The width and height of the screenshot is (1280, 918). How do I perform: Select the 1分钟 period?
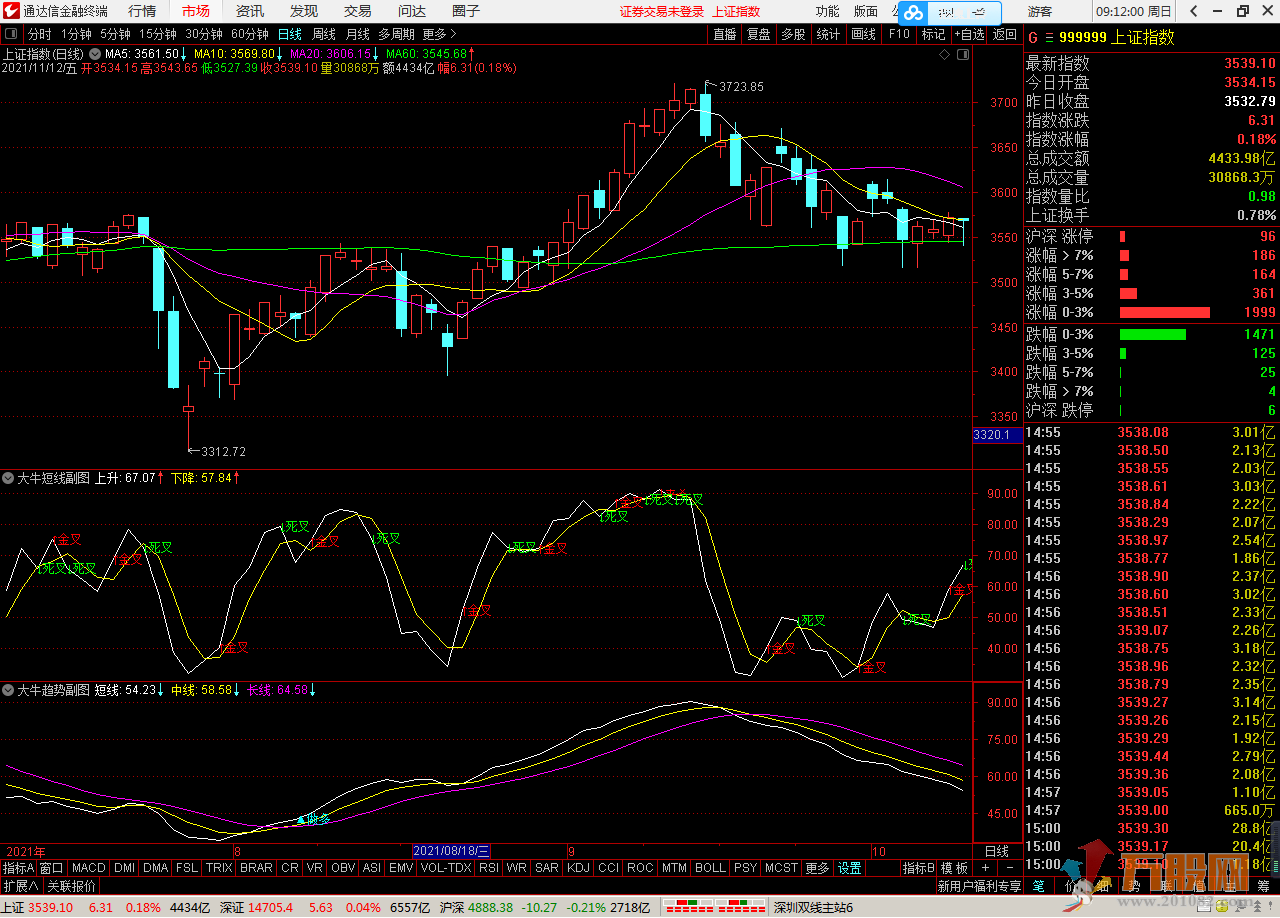(76, 34)
